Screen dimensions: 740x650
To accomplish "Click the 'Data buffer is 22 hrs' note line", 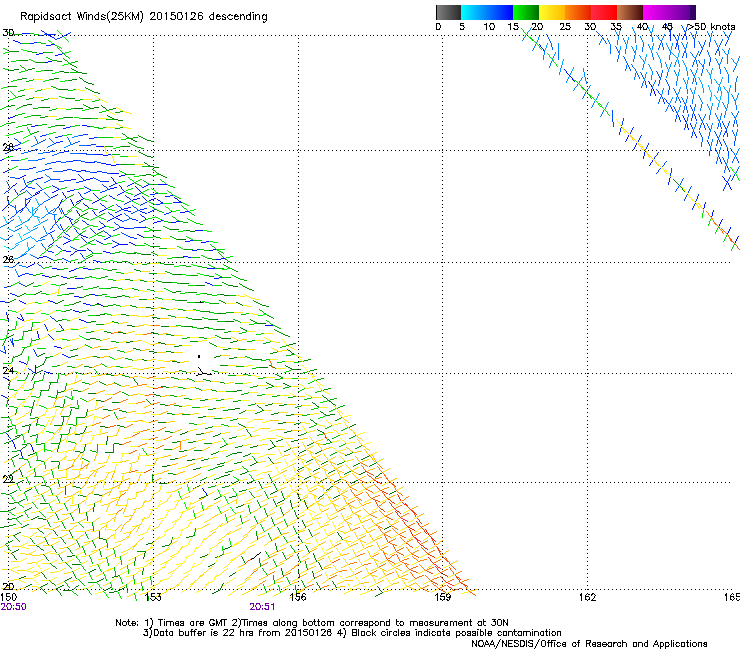I will [x=352, y=633].
